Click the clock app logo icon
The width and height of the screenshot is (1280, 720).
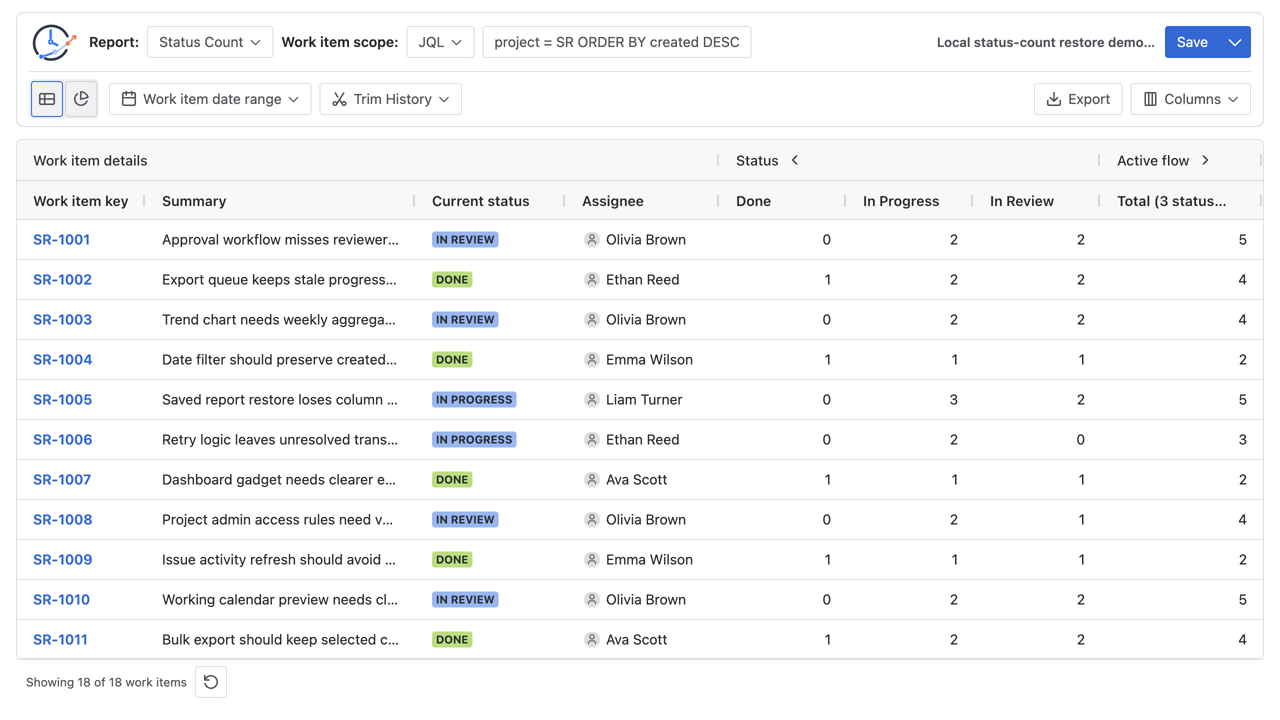[54, 42]
